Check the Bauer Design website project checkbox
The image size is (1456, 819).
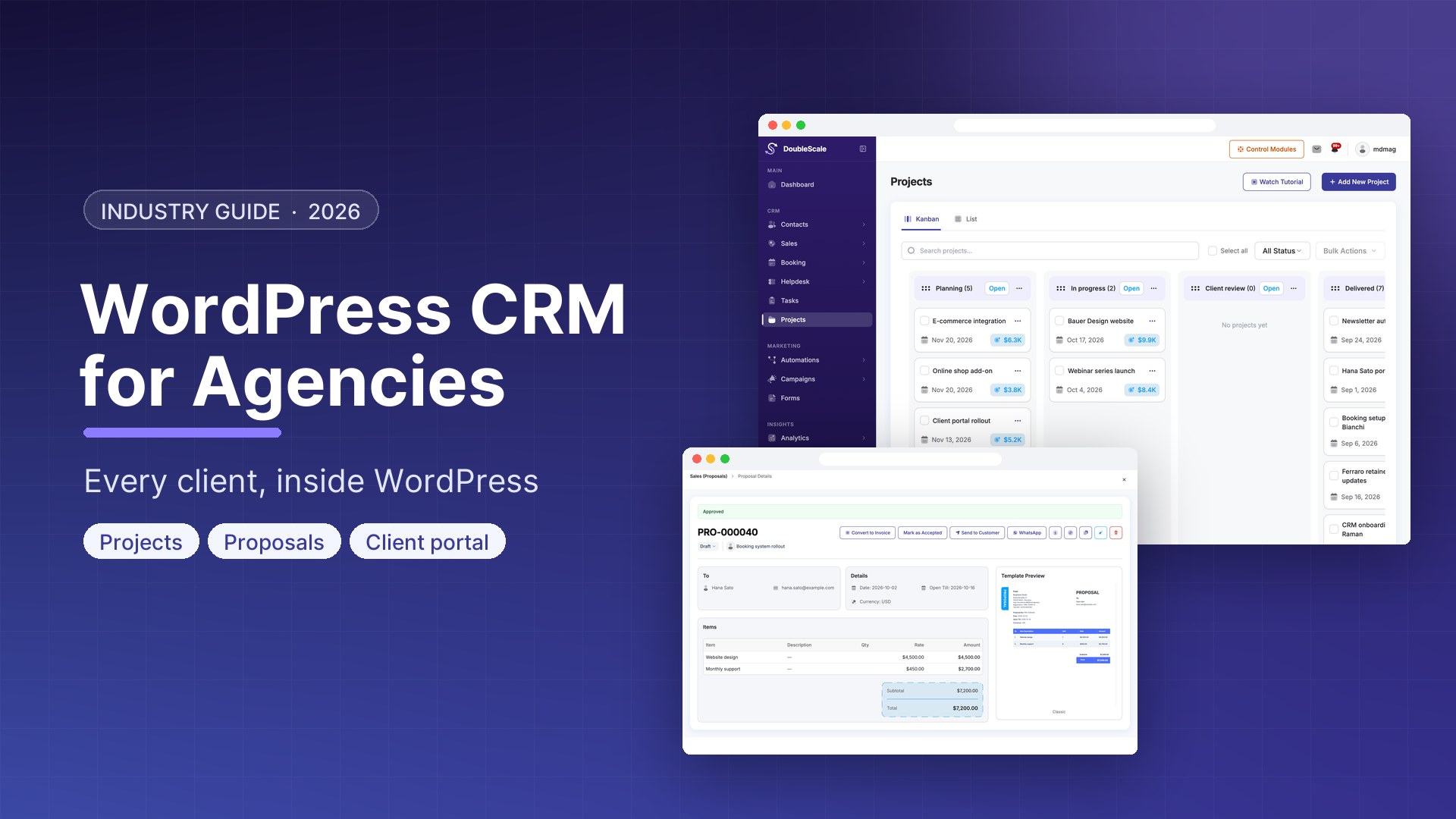(1059, 321)
